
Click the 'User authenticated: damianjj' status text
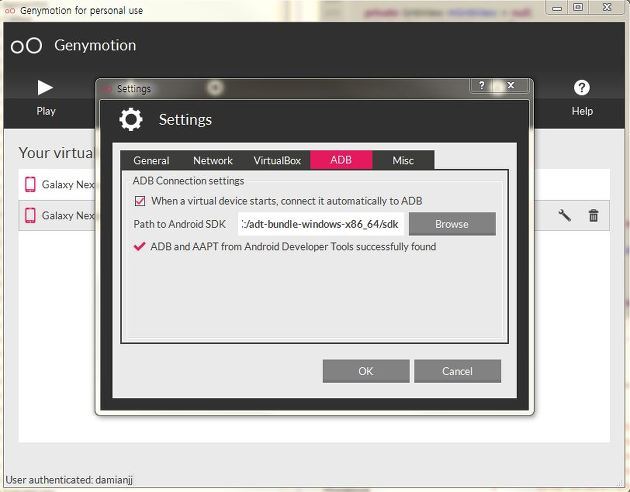pos(69,480)
